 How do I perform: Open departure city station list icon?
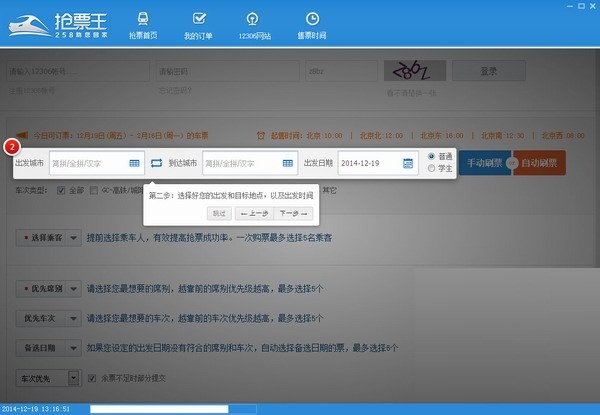coord(134,163)
